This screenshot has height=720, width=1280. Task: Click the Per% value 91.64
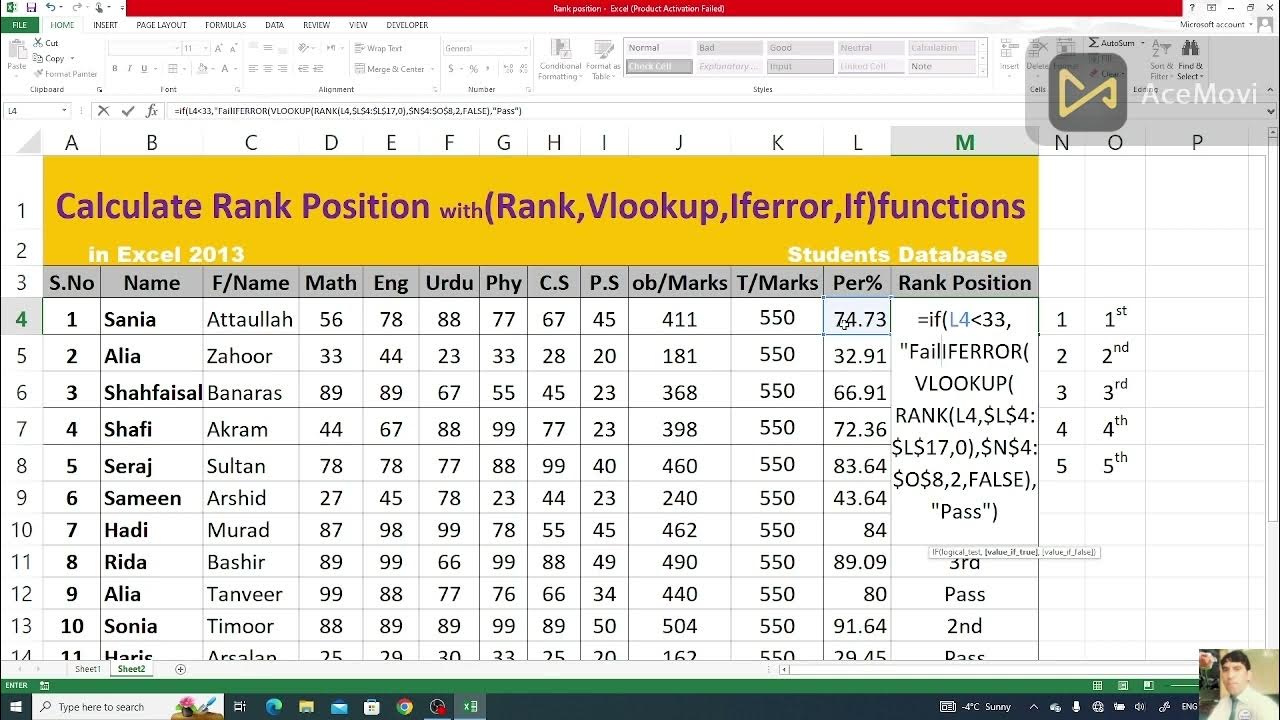coord(859,626)
